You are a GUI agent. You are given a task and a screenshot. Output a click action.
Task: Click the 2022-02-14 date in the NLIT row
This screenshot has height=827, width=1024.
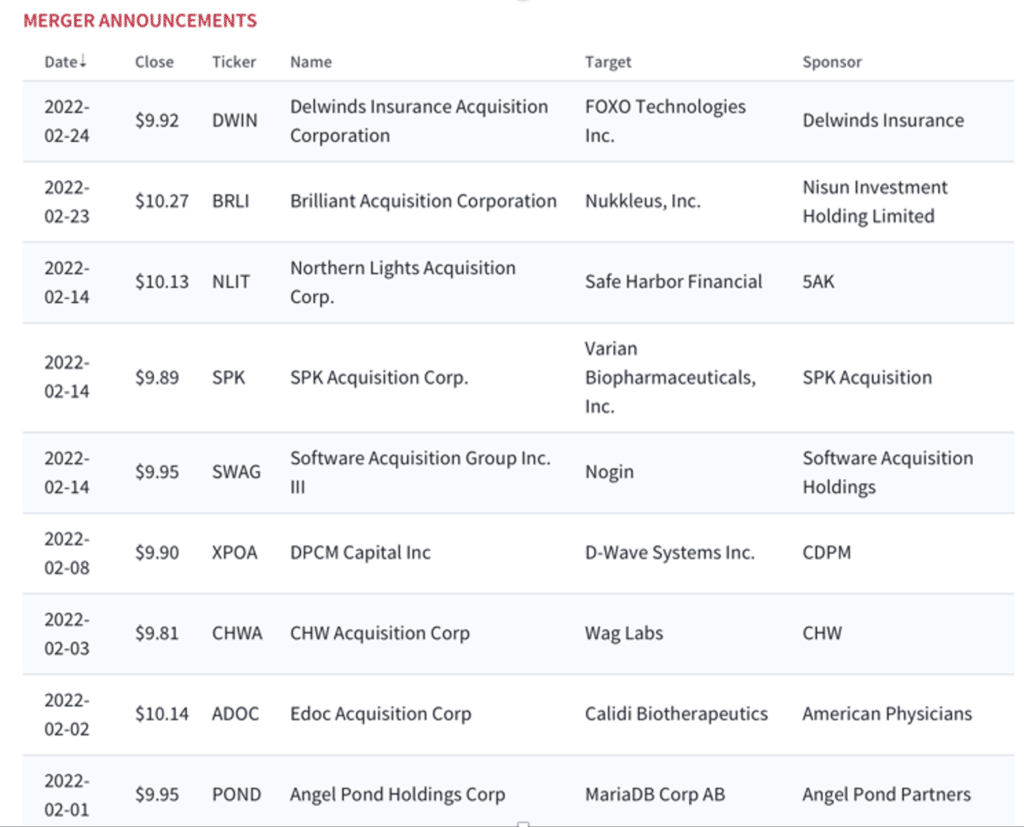click(67, 282)
